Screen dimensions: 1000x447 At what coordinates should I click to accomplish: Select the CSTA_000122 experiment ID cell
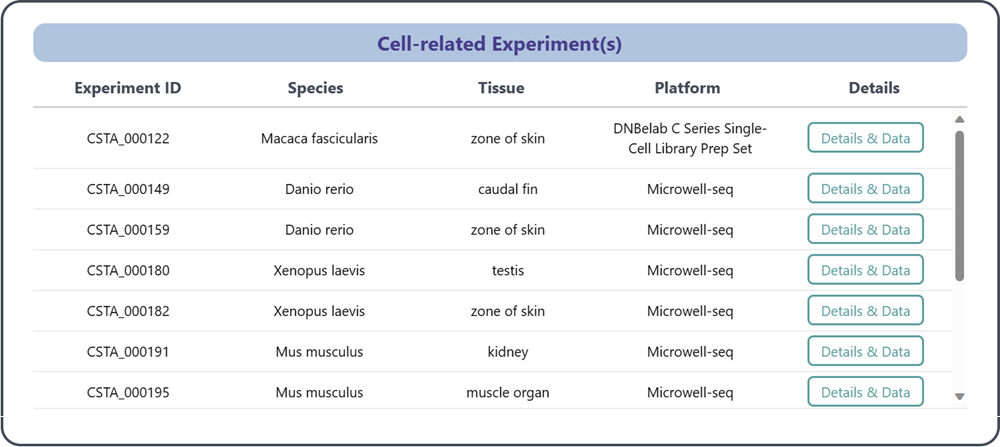tap(128, 139)
